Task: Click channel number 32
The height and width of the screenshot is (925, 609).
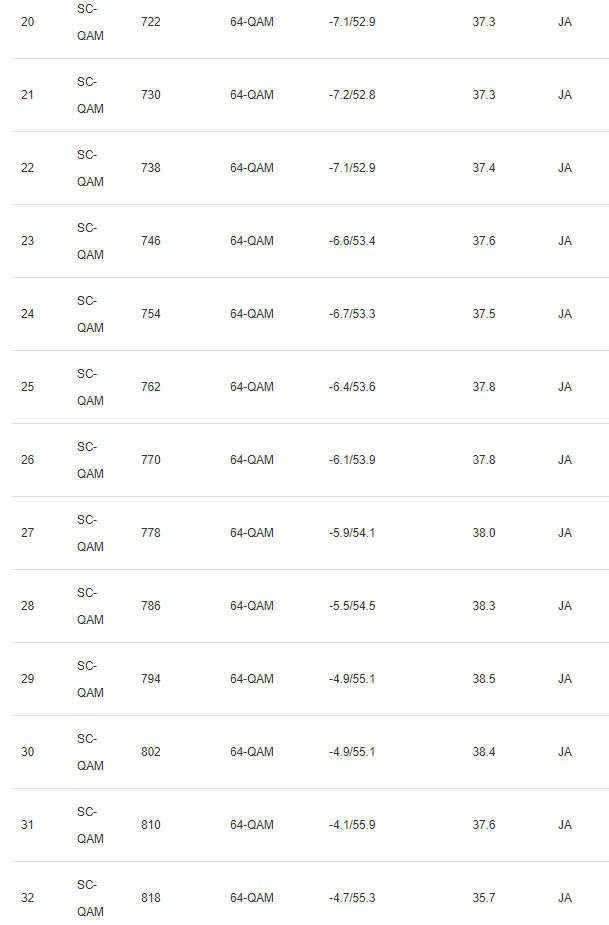Action: coord(27,898)
